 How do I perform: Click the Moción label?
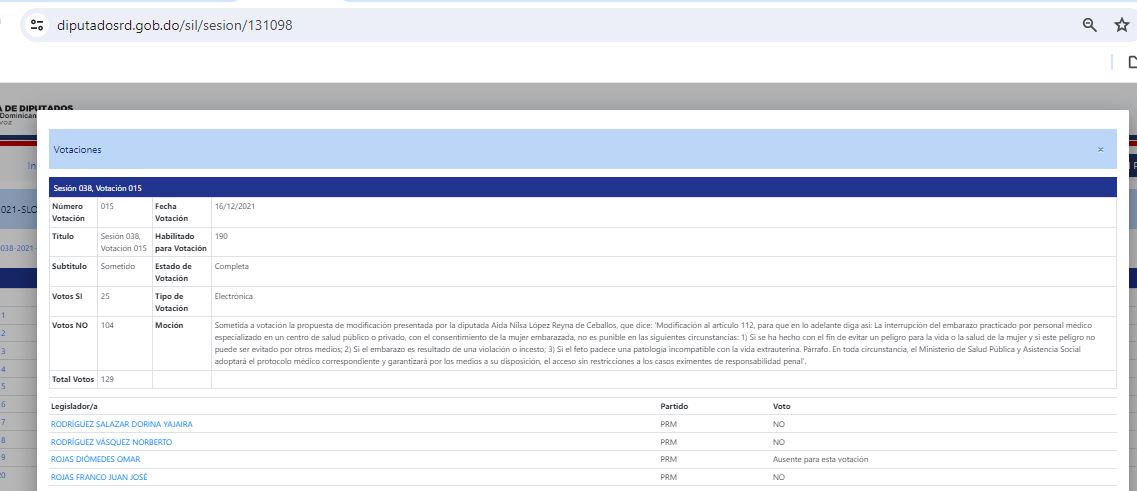click(168, 326)
